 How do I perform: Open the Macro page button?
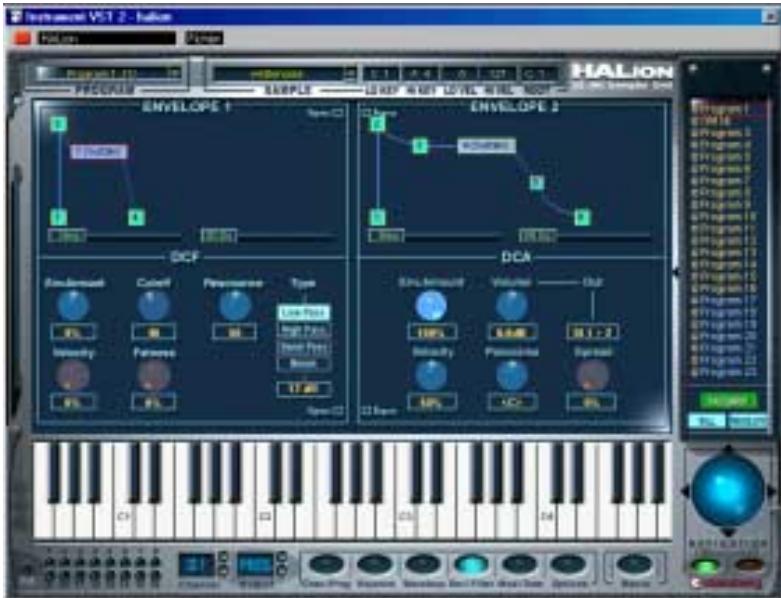pos(634,565)
